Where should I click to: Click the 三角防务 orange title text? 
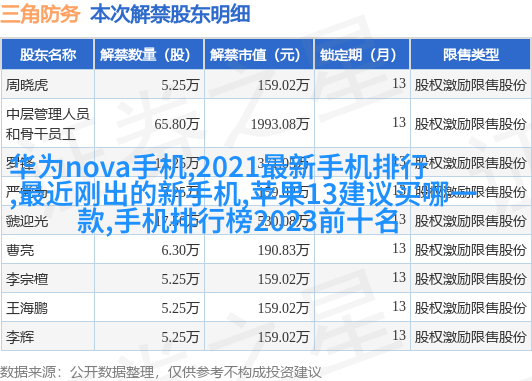click(x=40, y=14)
